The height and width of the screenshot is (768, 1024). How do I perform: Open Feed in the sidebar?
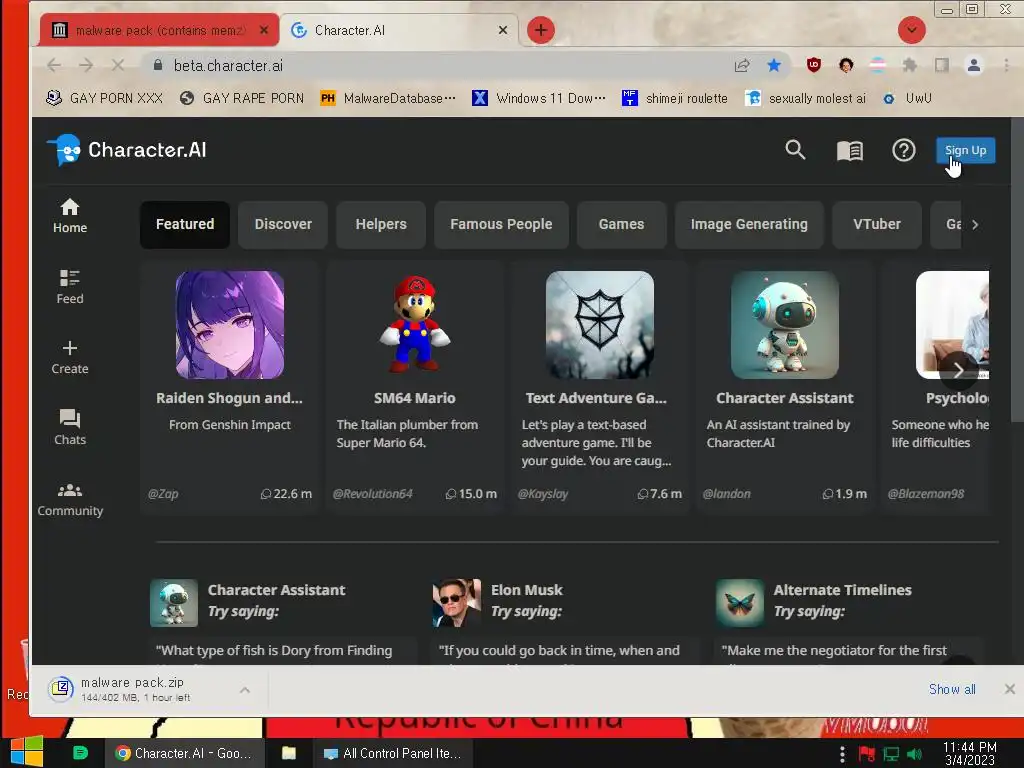point(70,287)
